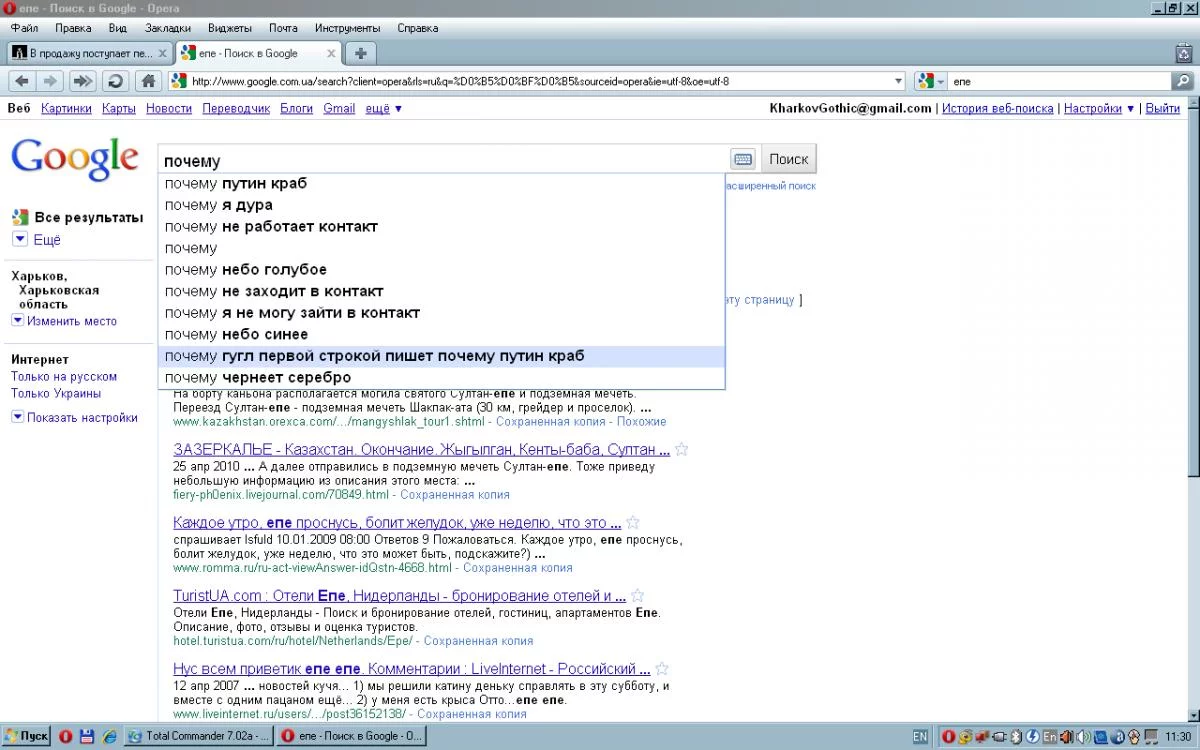The image size is (1200, 750).
Task: Open the Виджеты menu
Action: tap(229, 28)
